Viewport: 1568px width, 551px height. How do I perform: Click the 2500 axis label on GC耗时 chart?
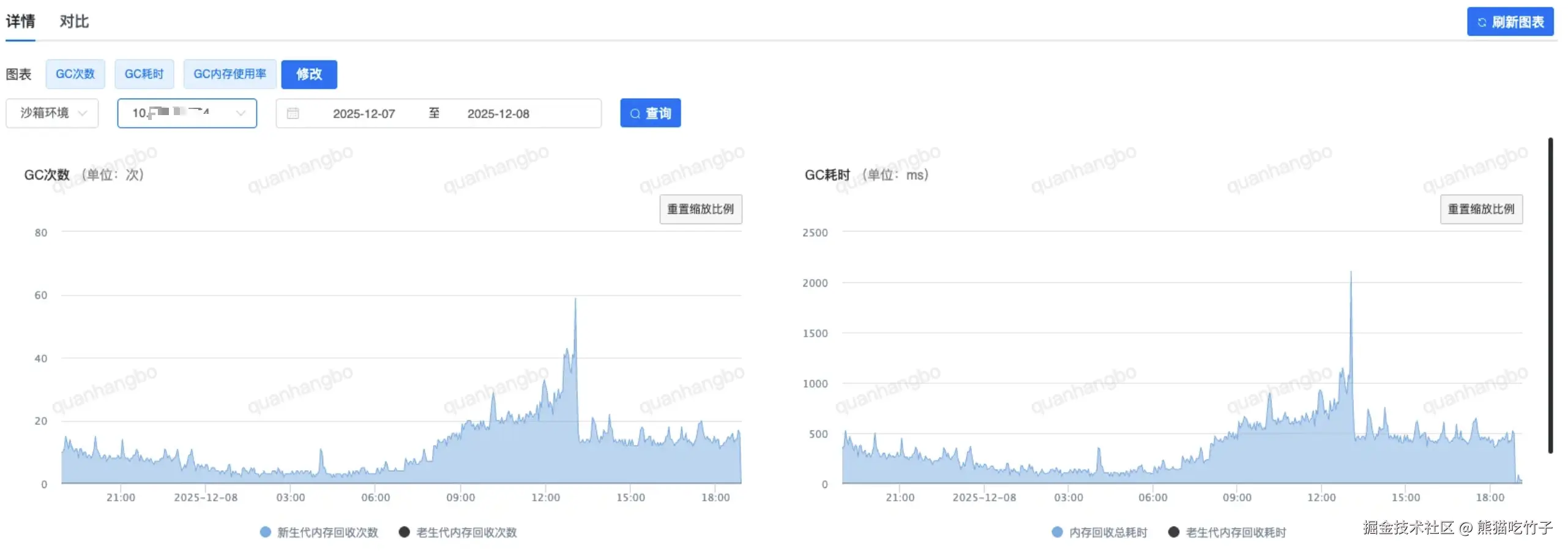(815, 233)
